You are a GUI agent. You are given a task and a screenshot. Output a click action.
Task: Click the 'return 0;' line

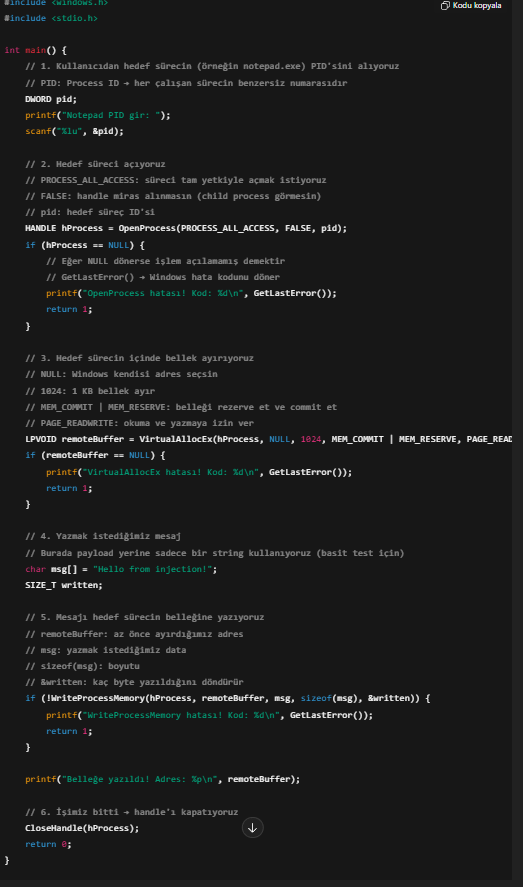(48, 844)
